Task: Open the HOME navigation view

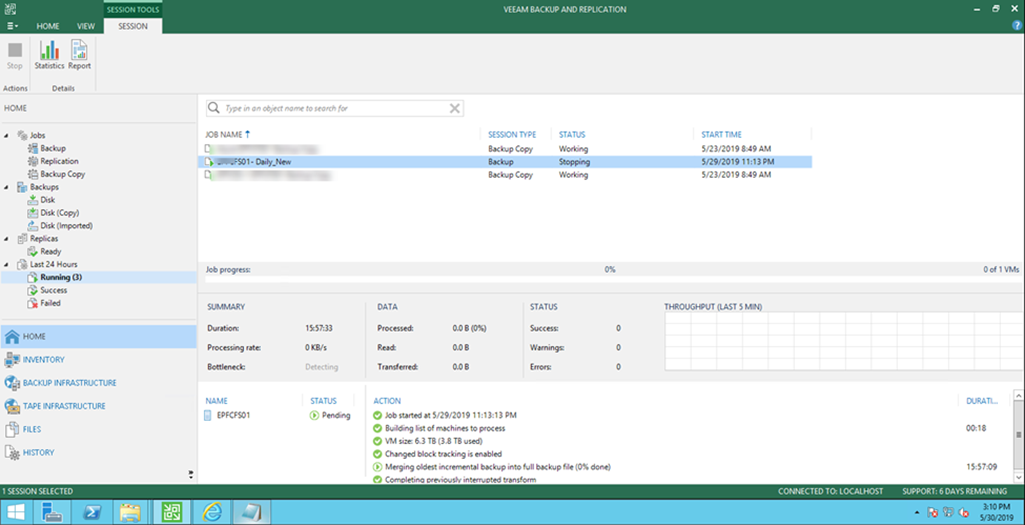Action: [98, 337]
